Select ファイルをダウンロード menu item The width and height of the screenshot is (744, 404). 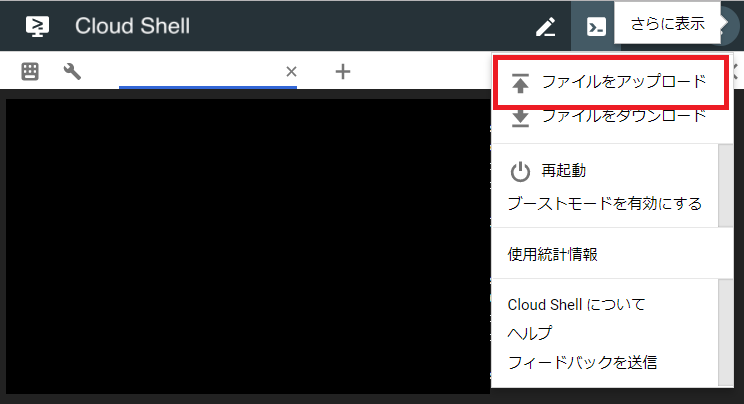tap(610, 116)
